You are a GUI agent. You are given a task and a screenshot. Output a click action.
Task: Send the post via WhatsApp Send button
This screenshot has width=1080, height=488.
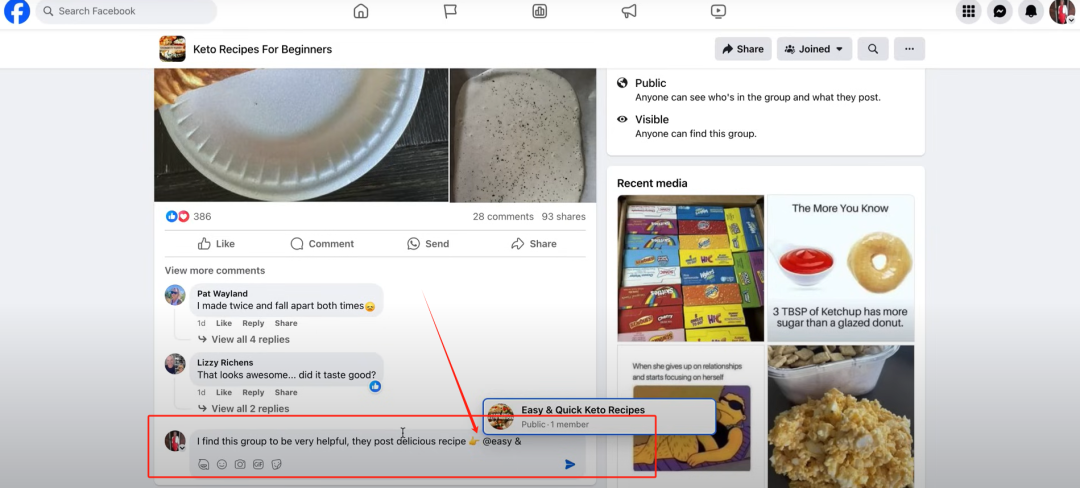coord(428,244)
